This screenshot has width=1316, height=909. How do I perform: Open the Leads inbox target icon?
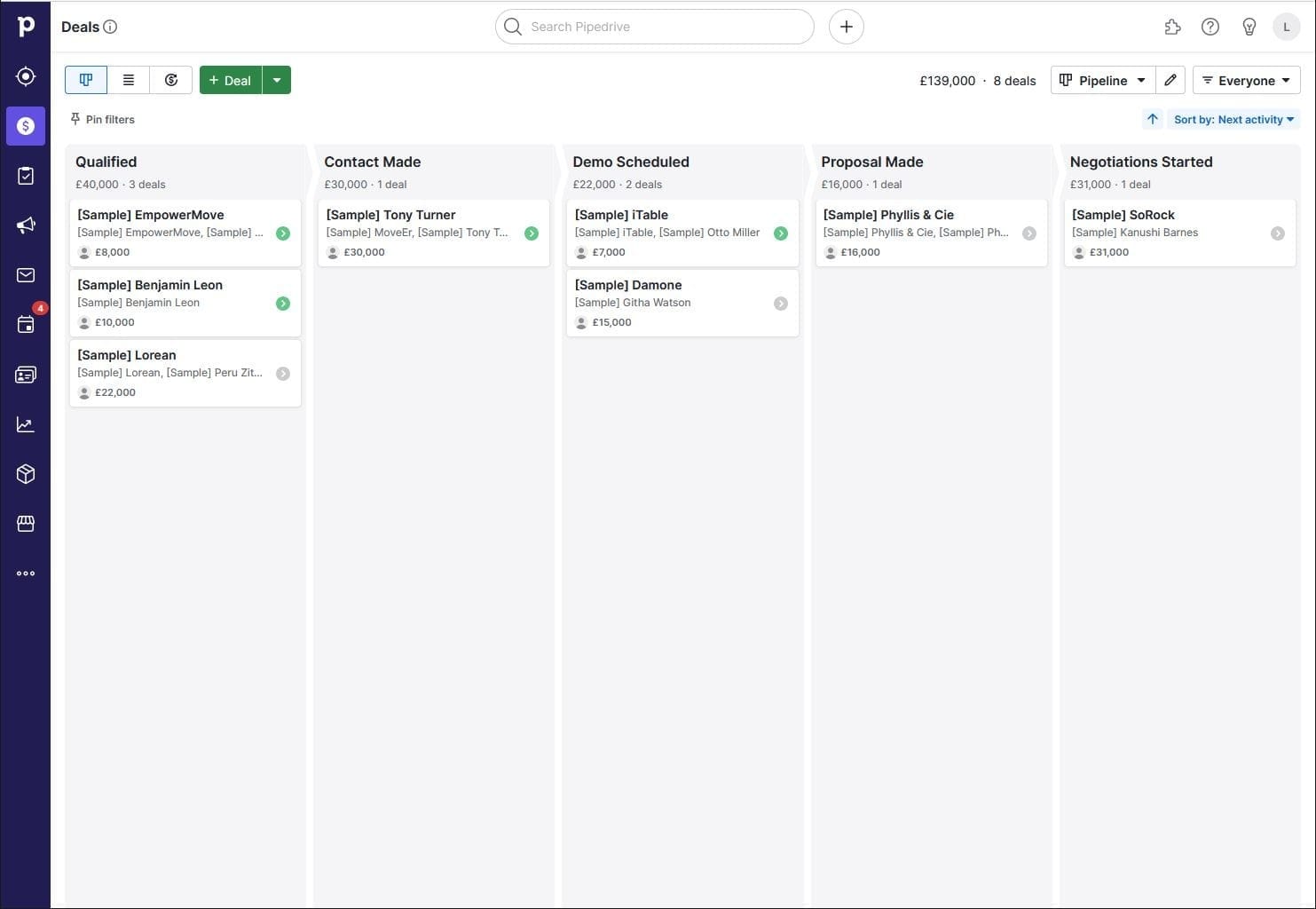tap(25, 76)
